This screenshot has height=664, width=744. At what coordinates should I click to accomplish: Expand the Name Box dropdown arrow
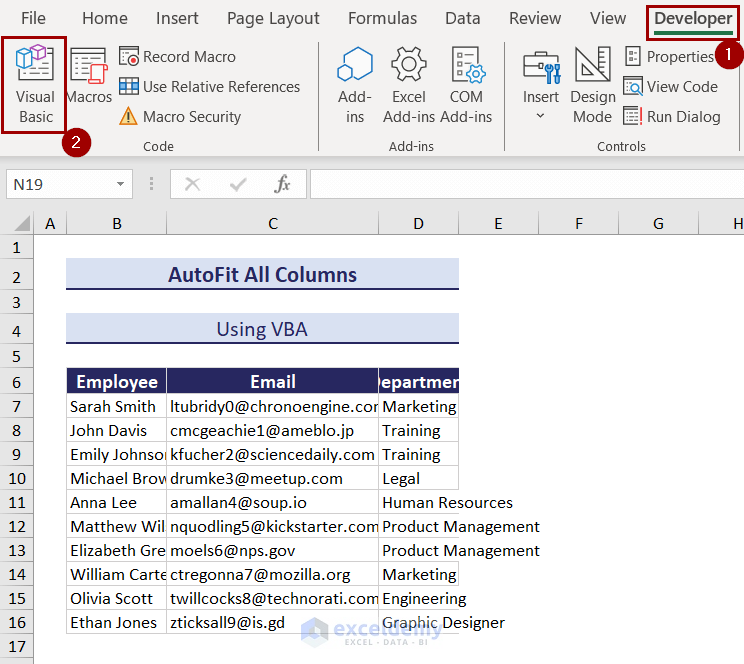point(121,184)
